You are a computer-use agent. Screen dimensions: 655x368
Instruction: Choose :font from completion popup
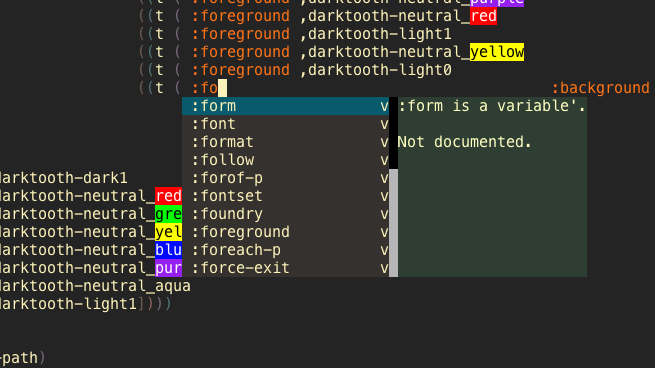click(285, 124)
